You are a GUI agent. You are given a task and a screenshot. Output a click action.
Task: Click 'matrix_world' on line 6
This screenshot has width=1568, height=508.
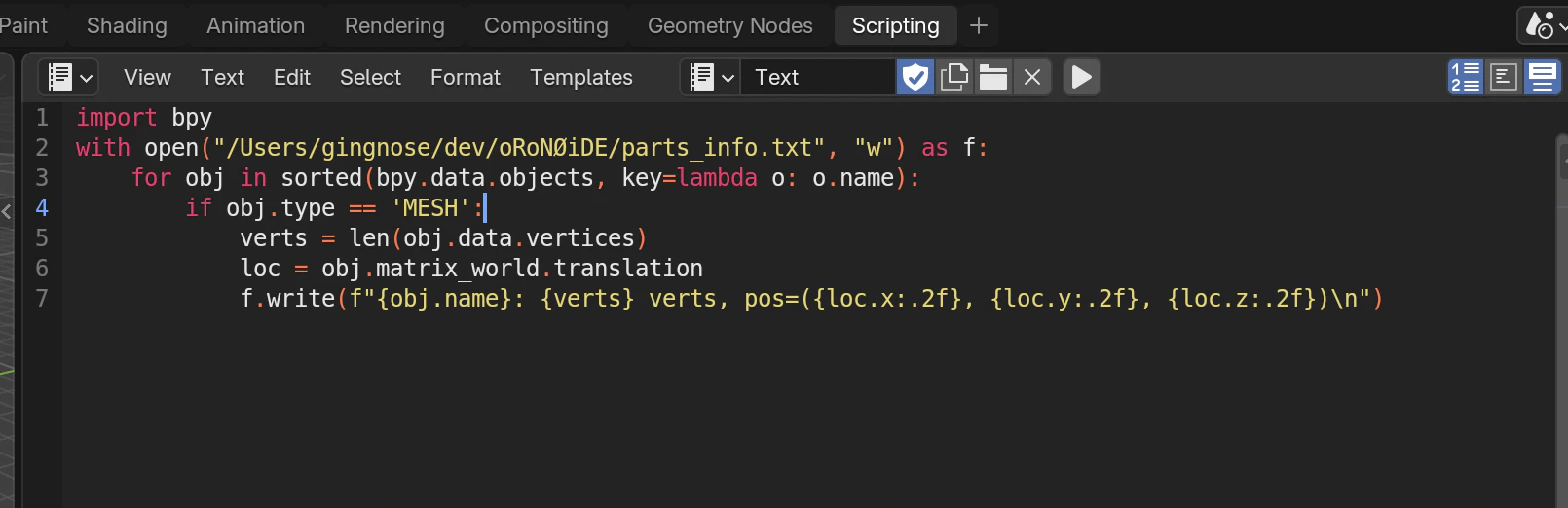pyautogui.click(x=458, y=269)
